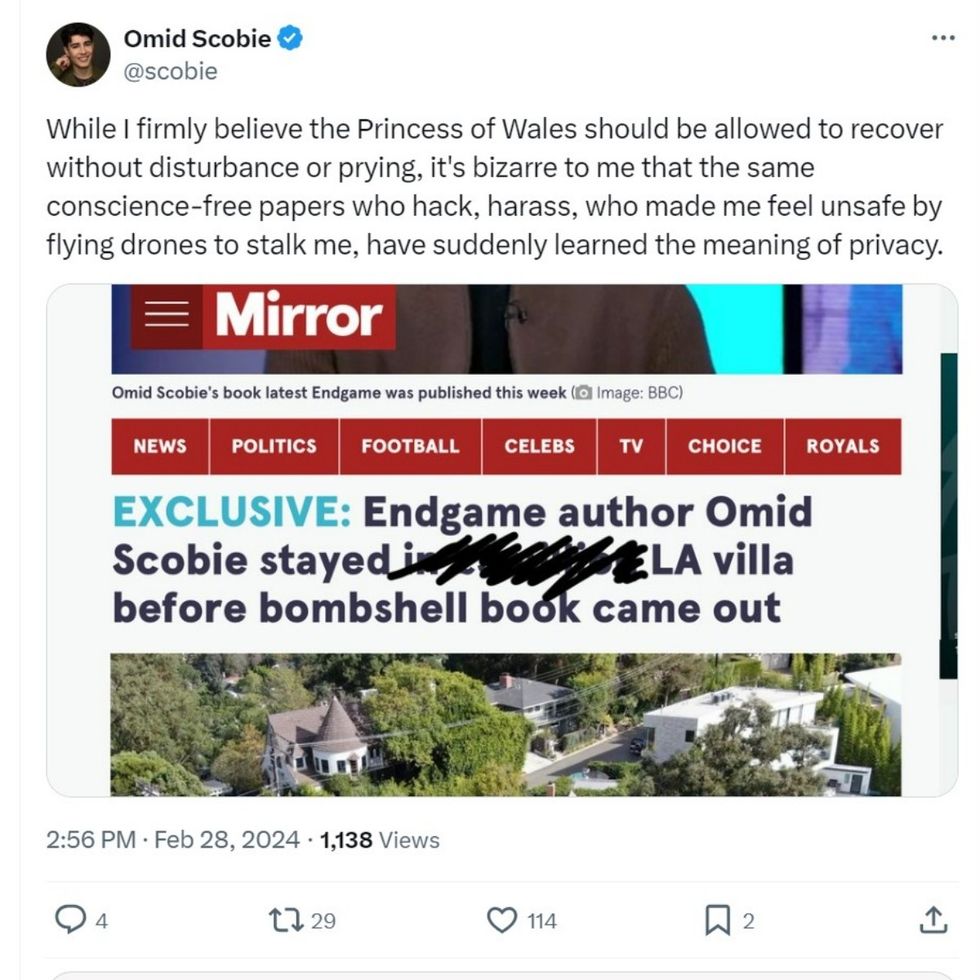The image size is (980, 980).
Task: Click the Omid Scobie display name
Action: [x=197, y=39]
